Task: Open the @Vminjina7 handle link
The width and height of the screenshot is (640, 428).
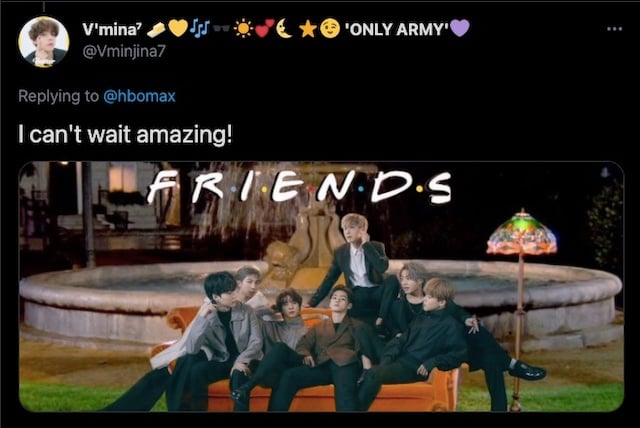Action: pyautogui.click(x=124, y=51)
